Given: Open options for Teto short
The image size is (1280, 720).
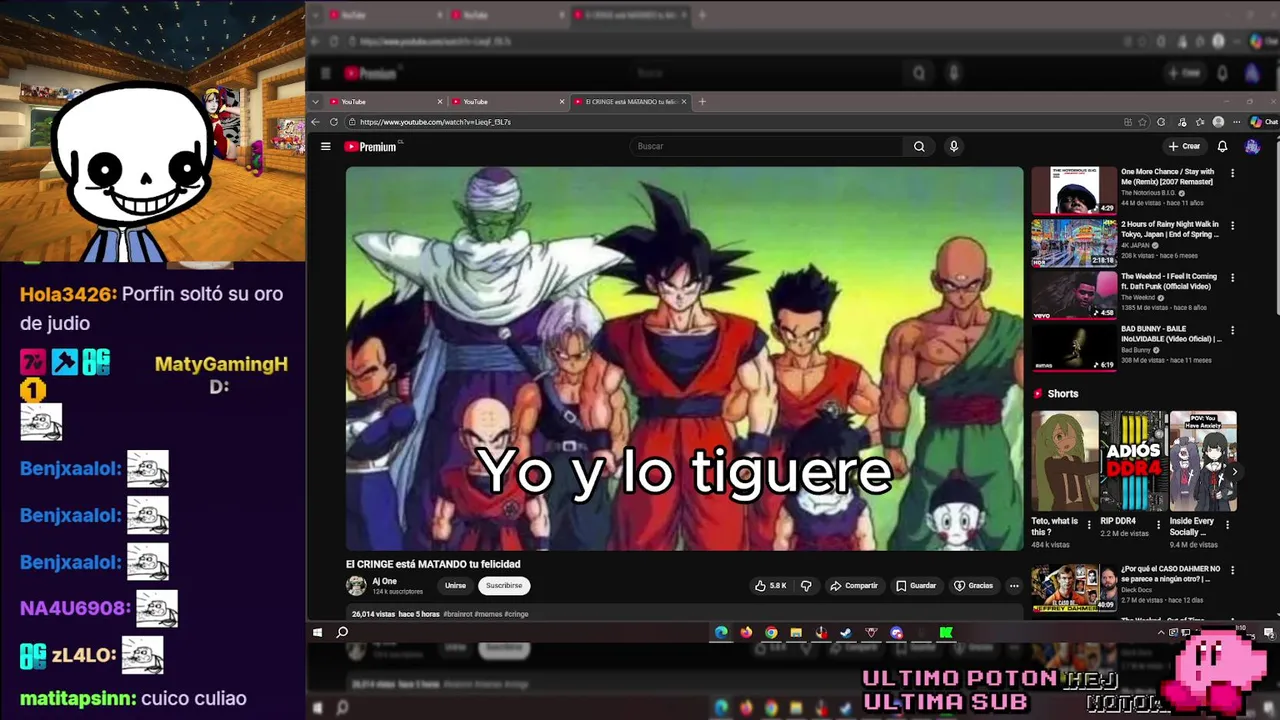Looking at the screenshot, I should click(x=1089, y=524).
